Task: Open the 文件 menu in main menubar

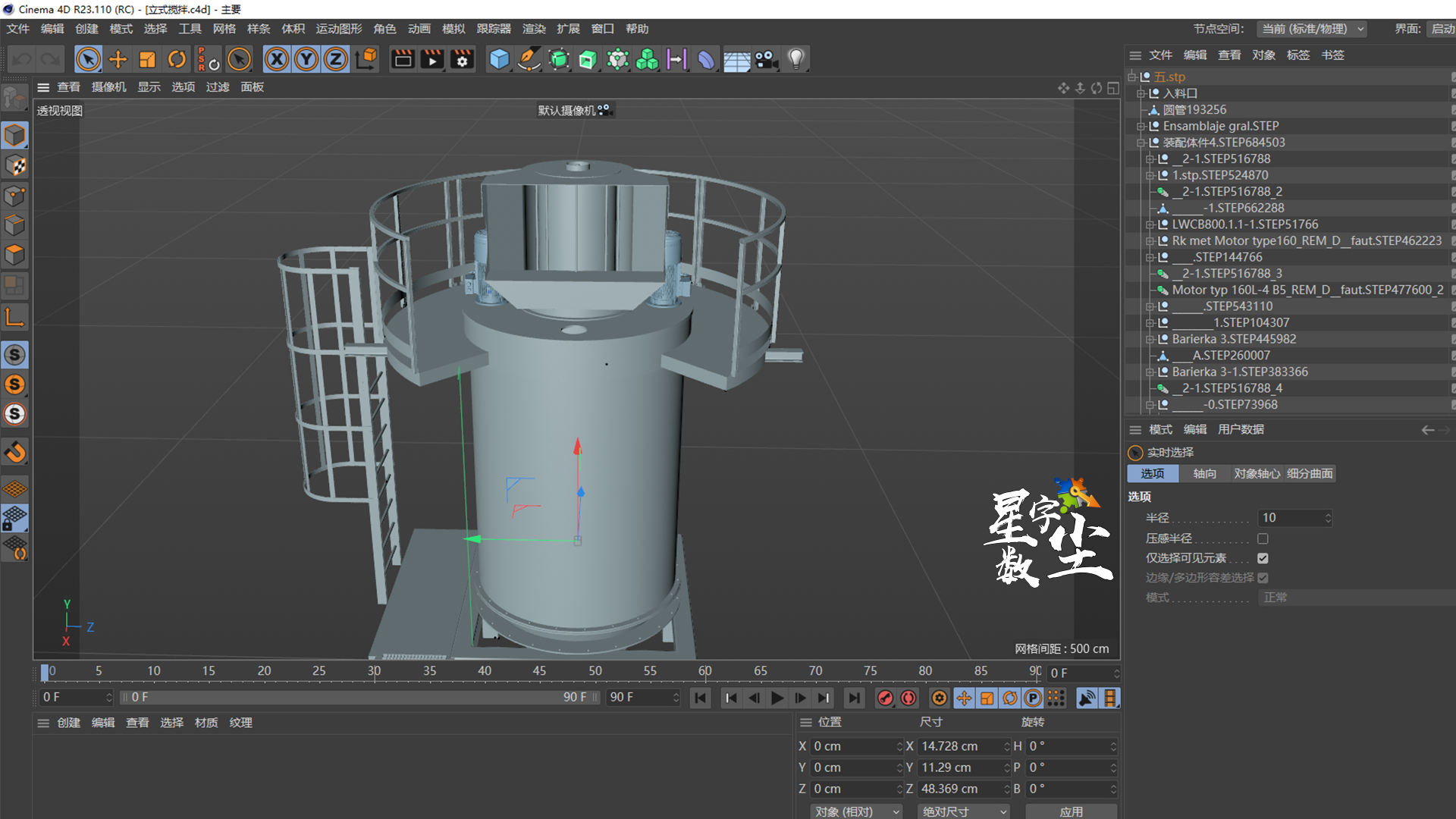Action: pyautogui.click(x=18, y=29)
